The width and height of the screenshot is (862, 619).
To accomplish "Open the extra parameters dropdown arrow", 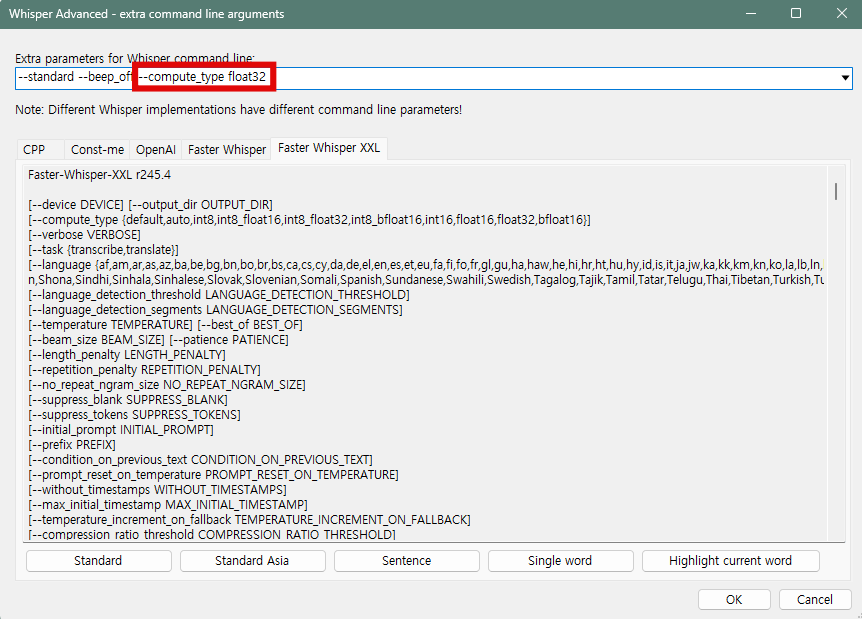I will click(x=845, y=78).
